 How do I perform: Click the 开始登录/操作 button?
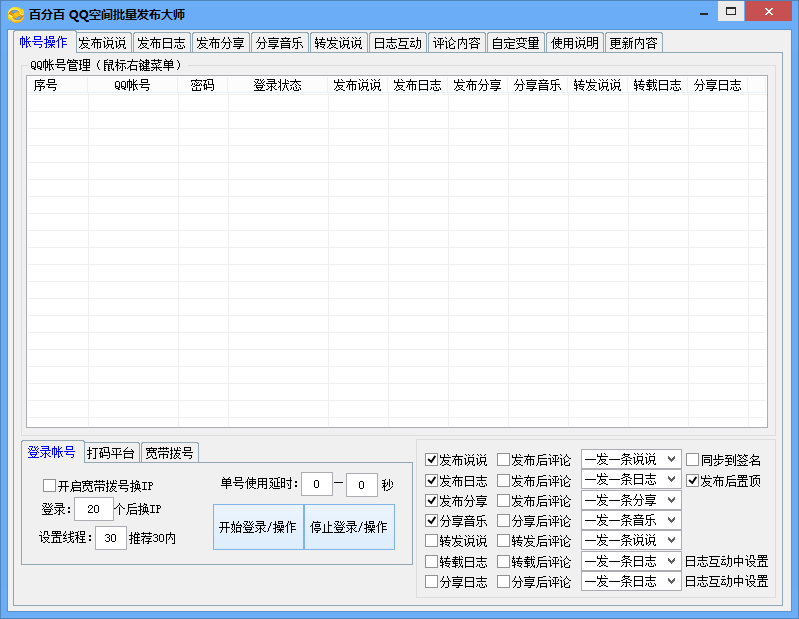click(x=258, y=527)
